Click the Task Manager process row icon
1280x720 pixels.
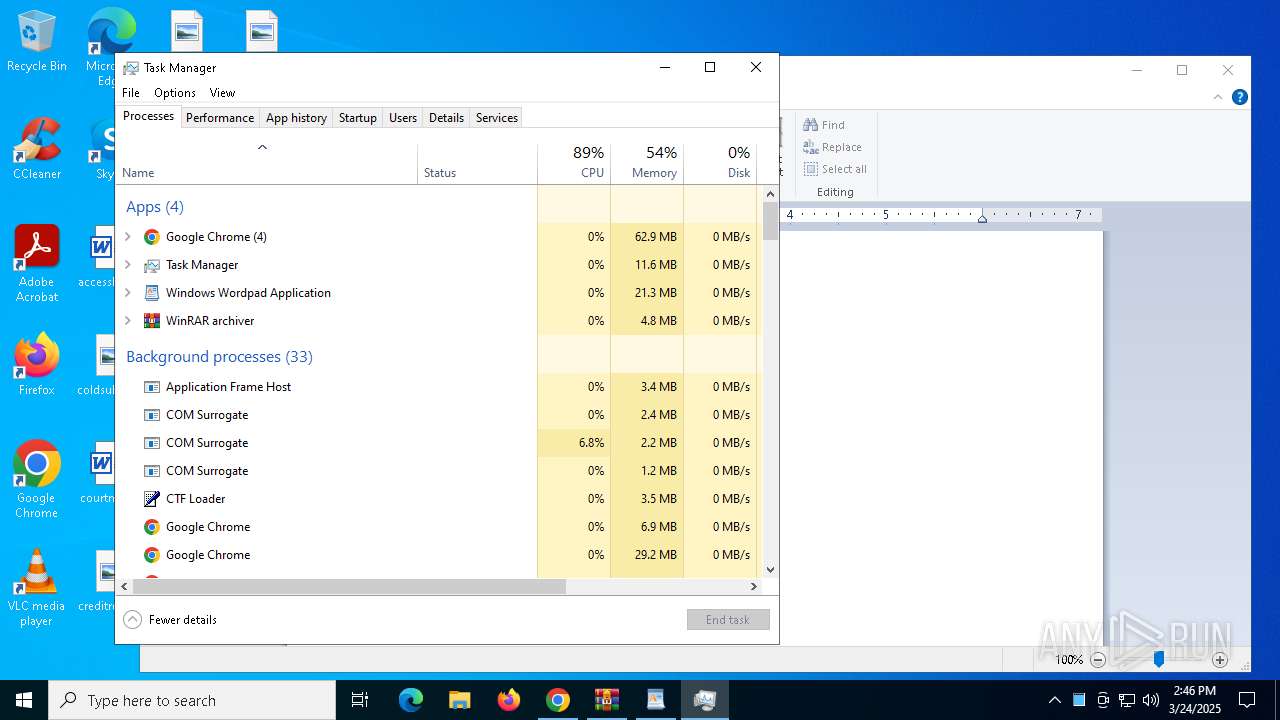click(x=152, y=265)
